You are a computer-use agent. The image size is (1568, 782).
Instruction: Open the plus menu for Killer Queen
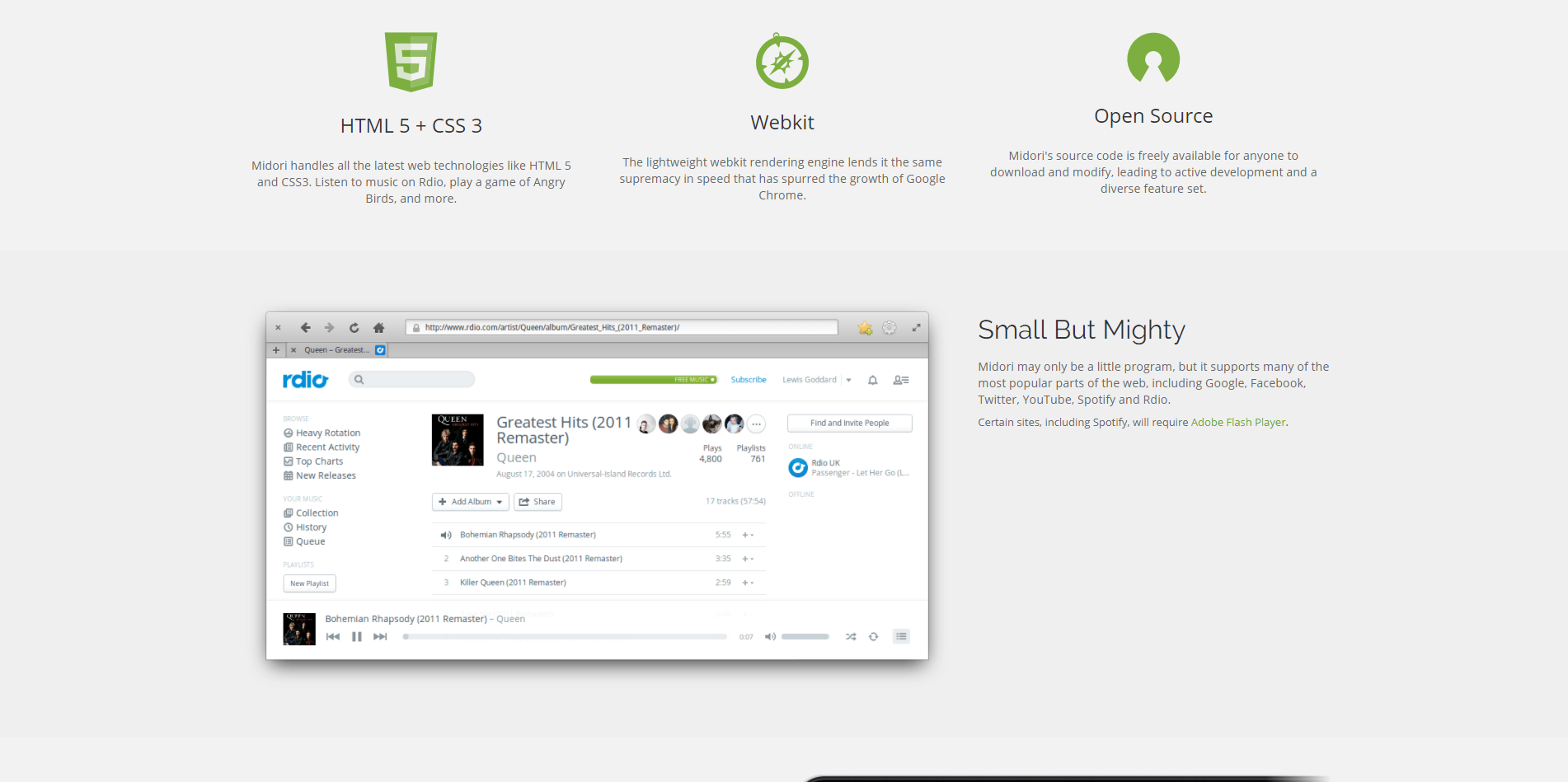click(748, 583)
